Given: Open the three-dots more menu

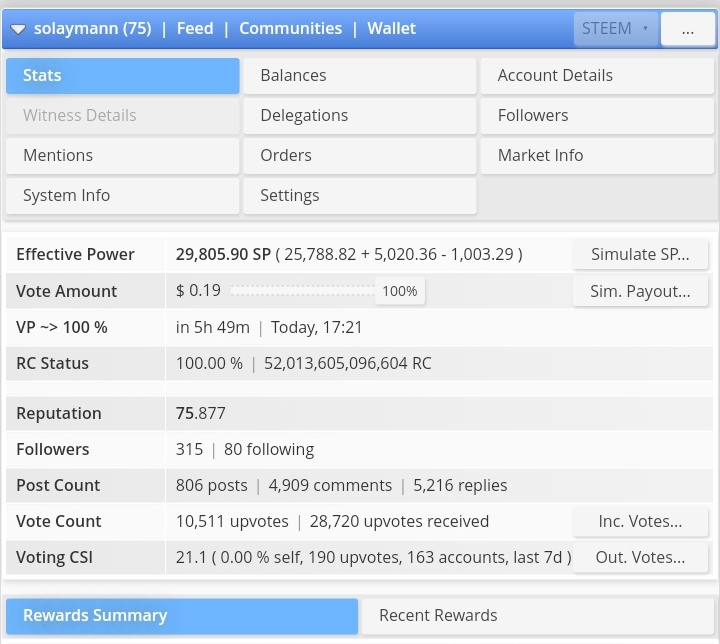Looking at the screenshot, I should click(x=687, y=29).
